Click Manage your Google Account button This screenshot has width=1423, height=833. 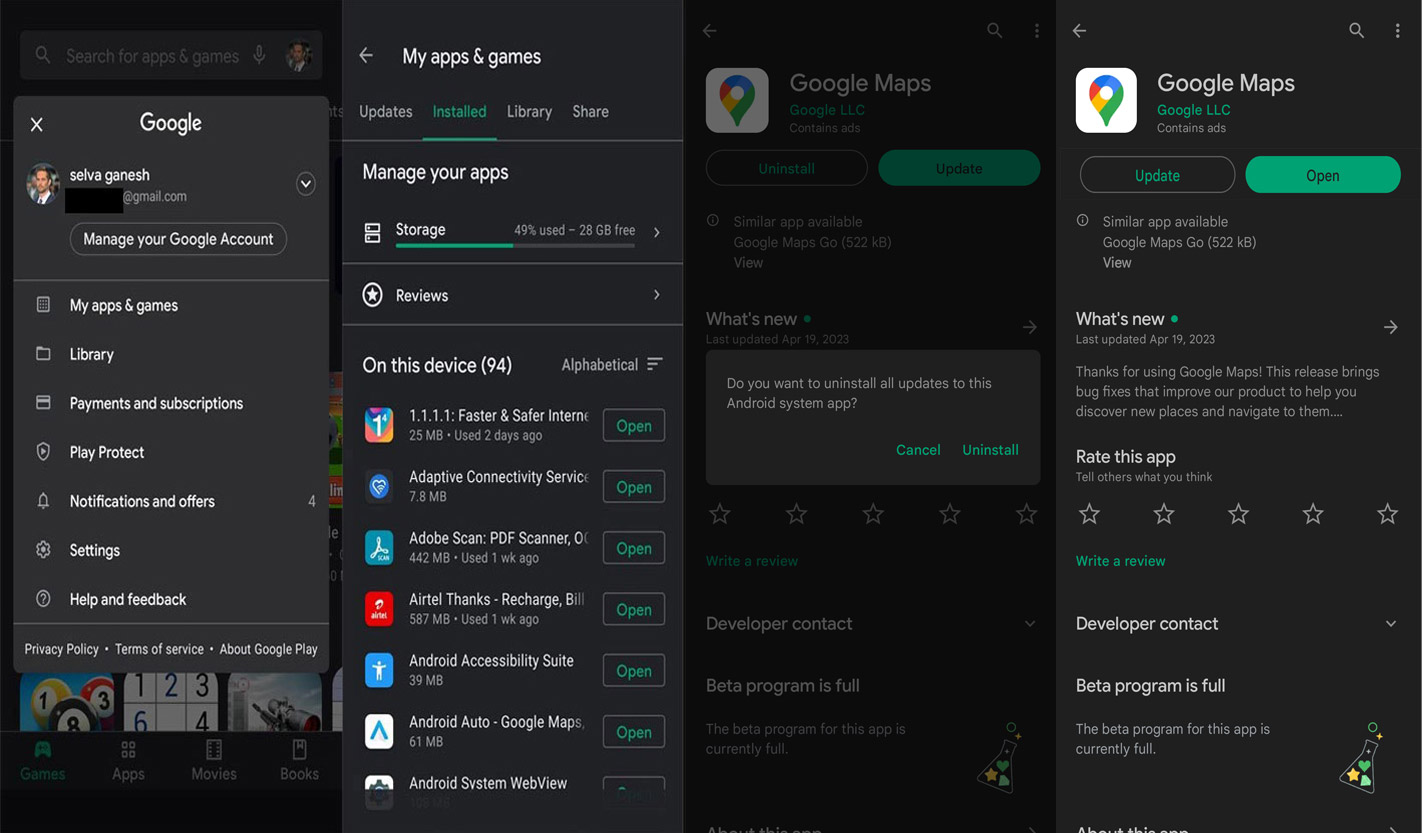point(178,239)
